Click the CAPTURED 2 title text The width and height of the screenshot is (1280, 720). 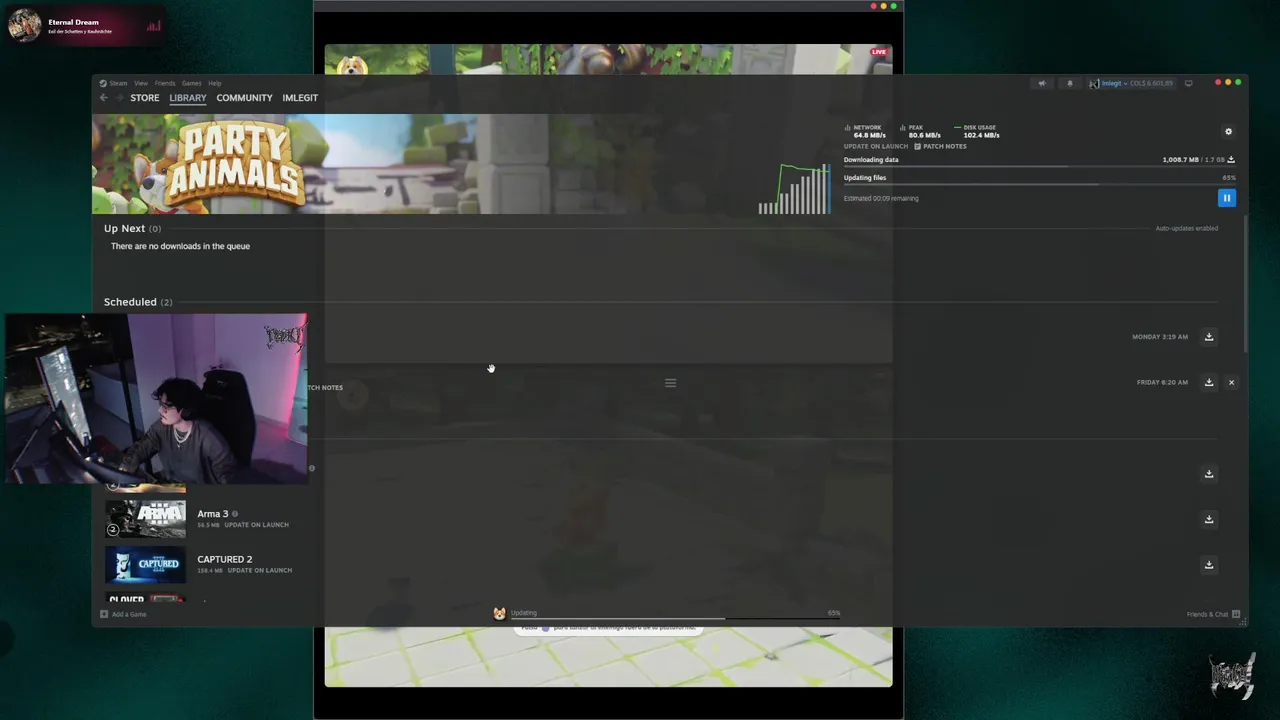click(225, 559)
